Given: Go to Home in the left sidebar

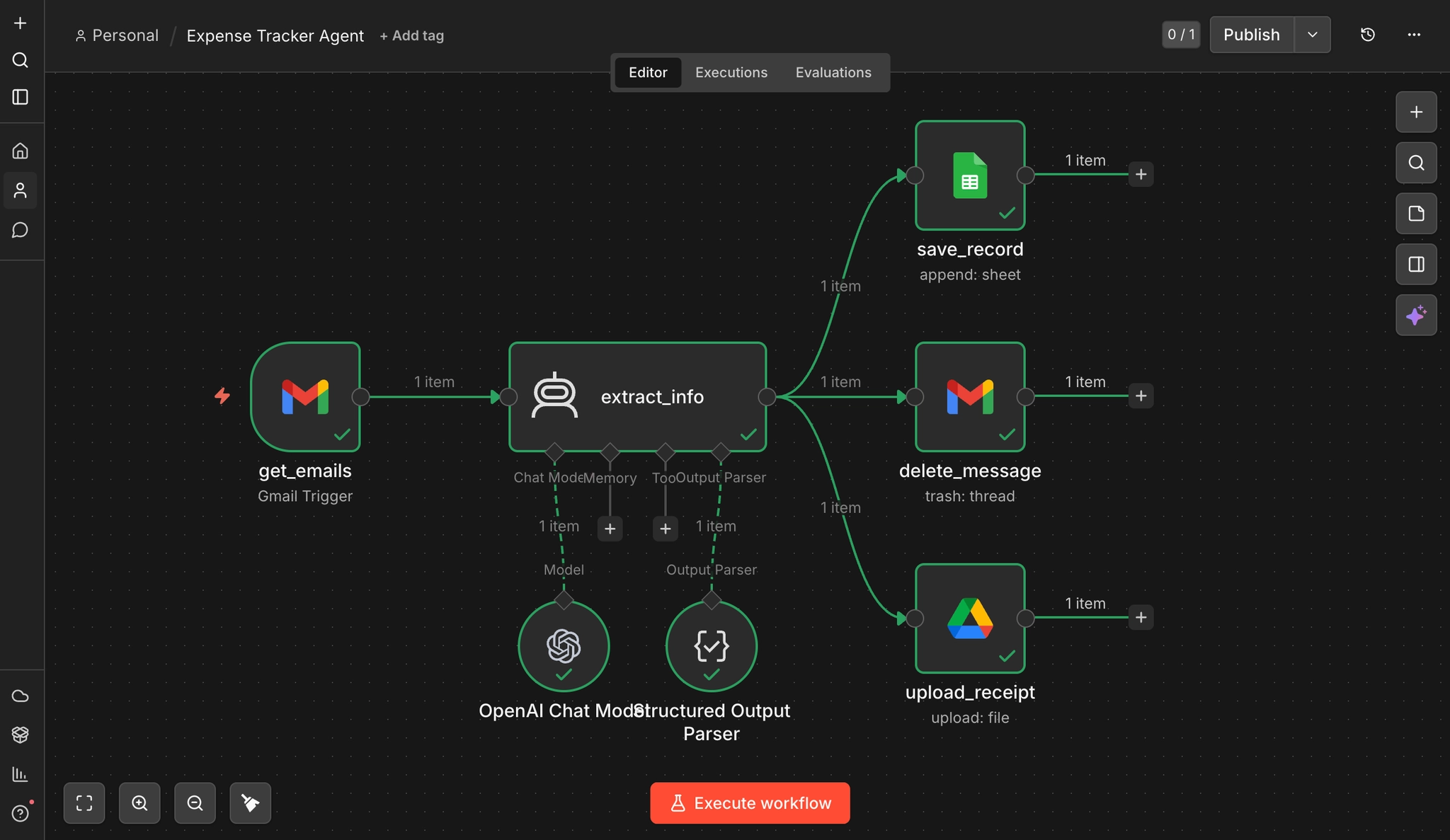Looking at the screenshot, I should coord(21,151).
